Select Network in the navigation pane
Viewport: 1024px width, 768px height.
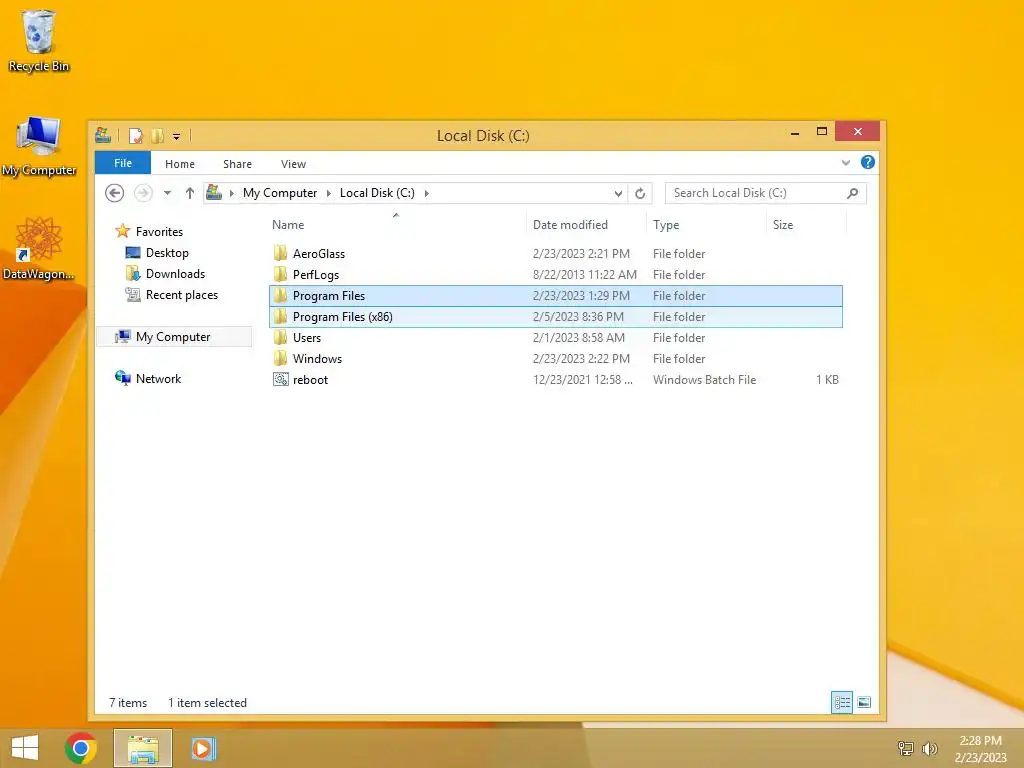pos(158,379)
